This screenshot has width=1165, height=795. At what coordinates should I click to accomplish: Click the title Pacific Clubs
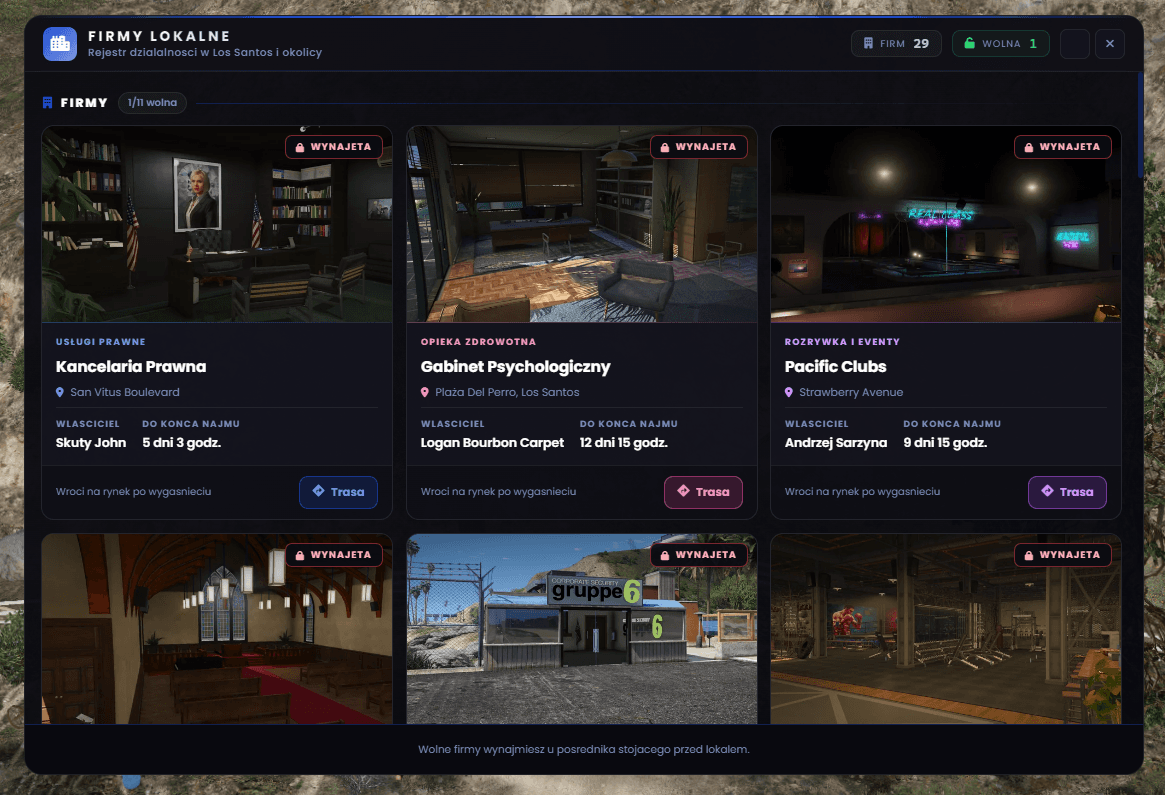(x=835, y=366)
